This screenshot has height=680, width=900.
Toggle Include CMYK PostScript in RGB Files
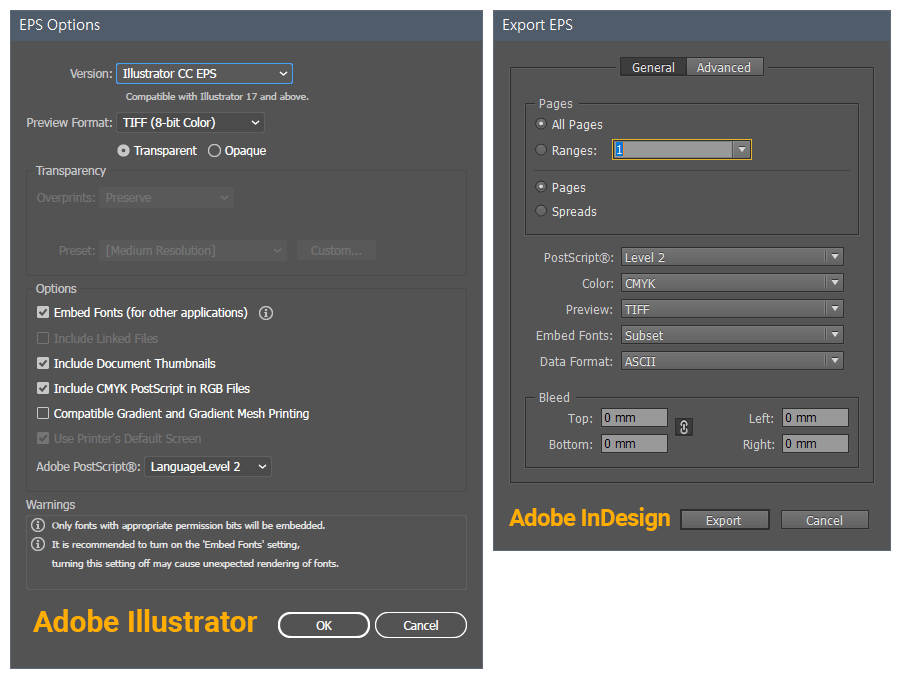pos(43,388)
